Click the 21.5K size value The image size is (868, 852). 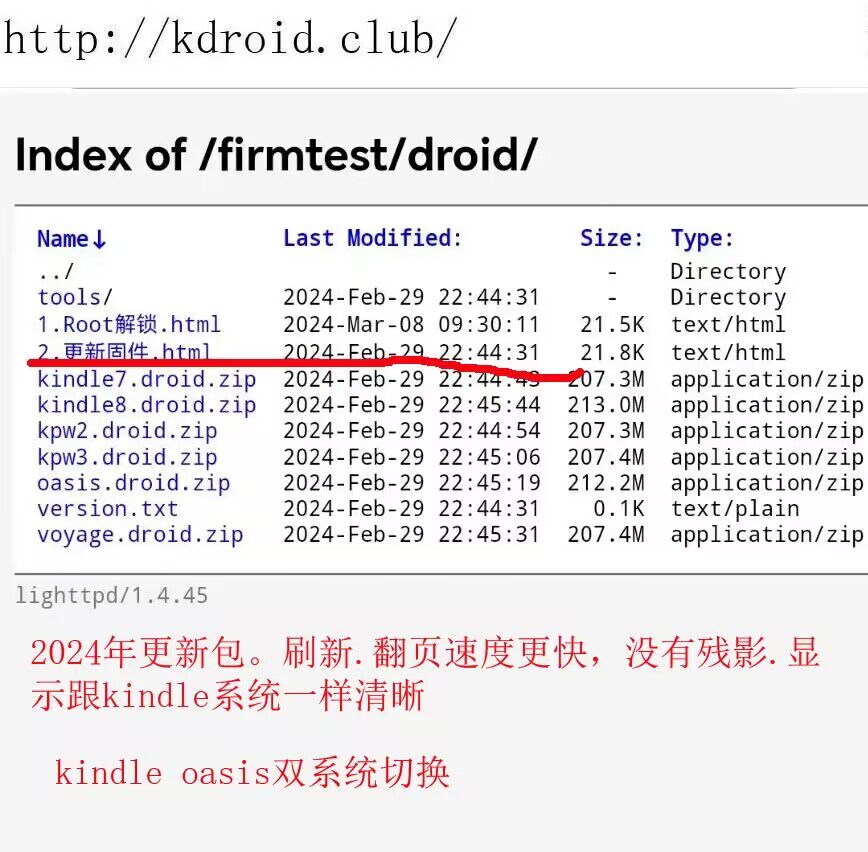point(612,324)
